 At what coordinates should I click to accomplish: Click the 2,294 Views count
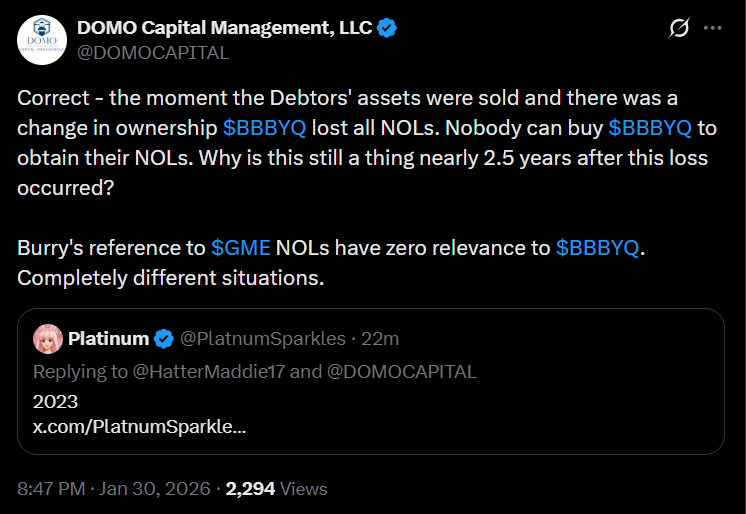click(276, 489)
